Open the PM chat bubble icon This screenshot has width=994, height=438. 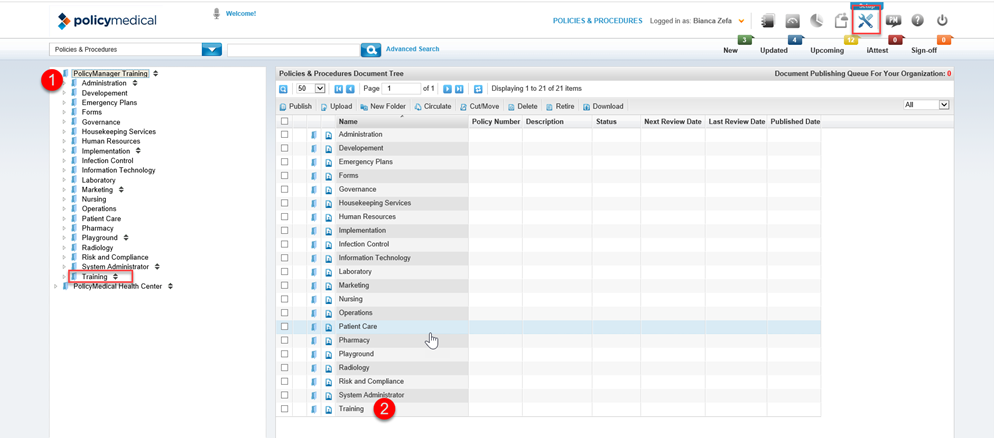point(894,21)
